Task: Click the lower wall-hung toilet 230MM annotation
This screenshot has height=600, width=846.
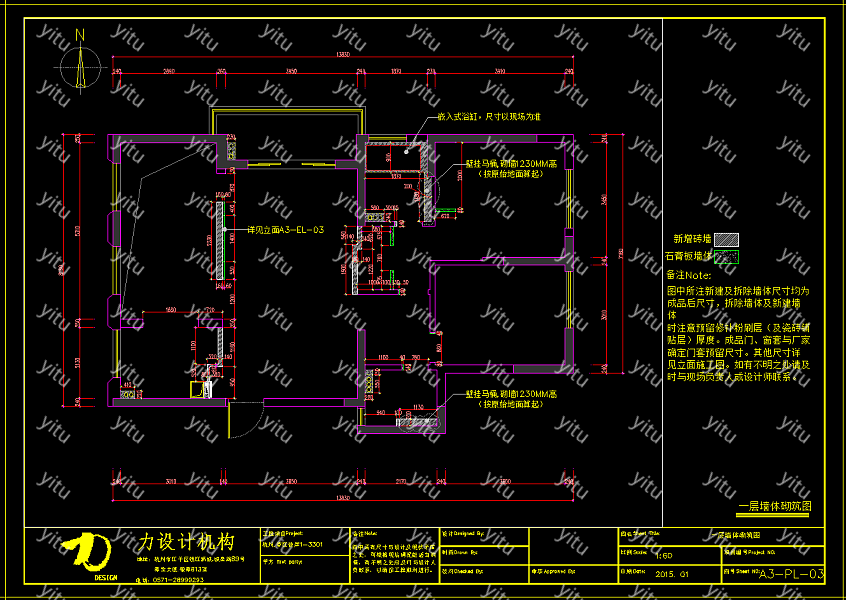Action: [511, 395]
